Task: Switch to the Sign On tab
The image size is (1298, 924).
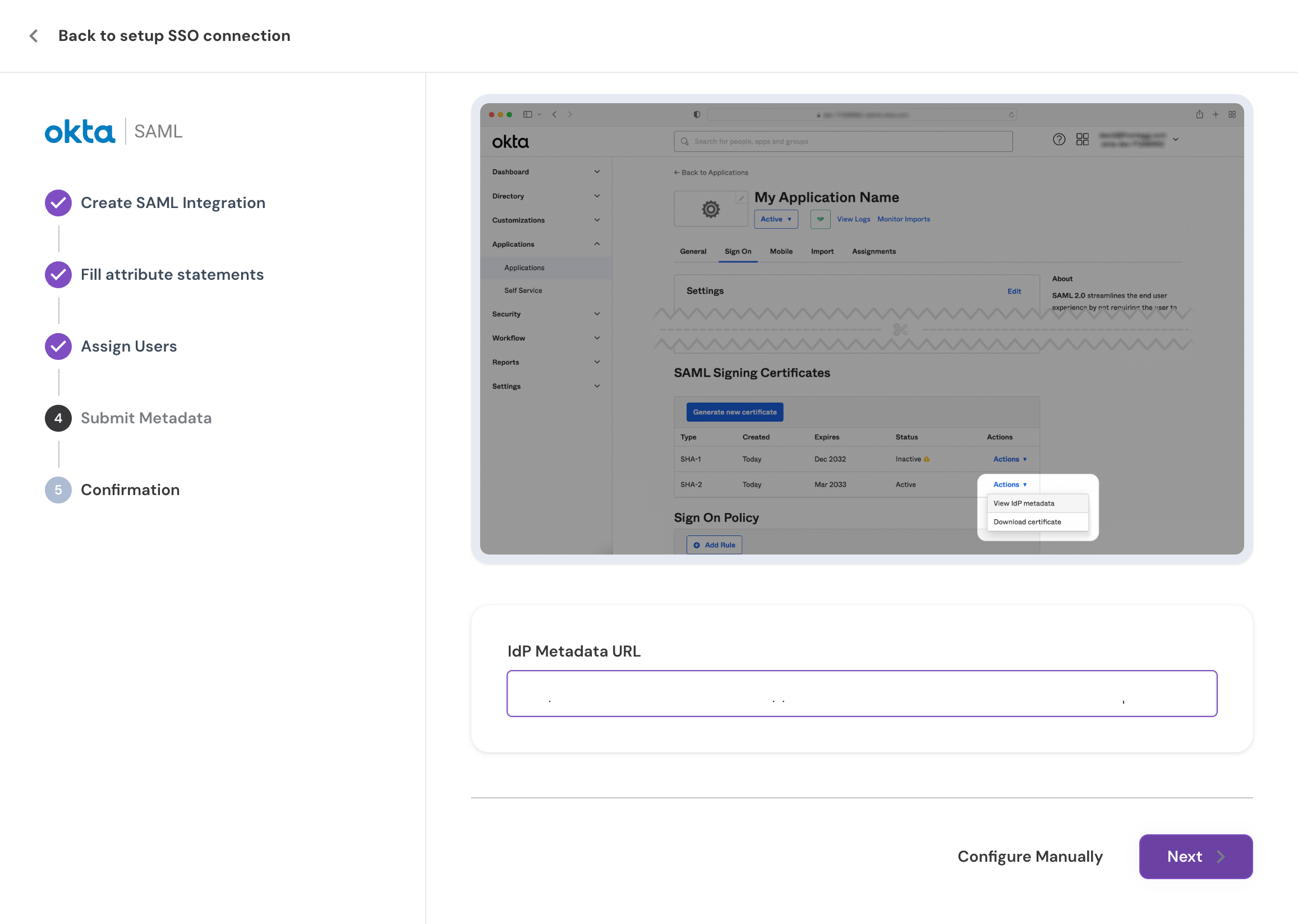Action: 738,252
